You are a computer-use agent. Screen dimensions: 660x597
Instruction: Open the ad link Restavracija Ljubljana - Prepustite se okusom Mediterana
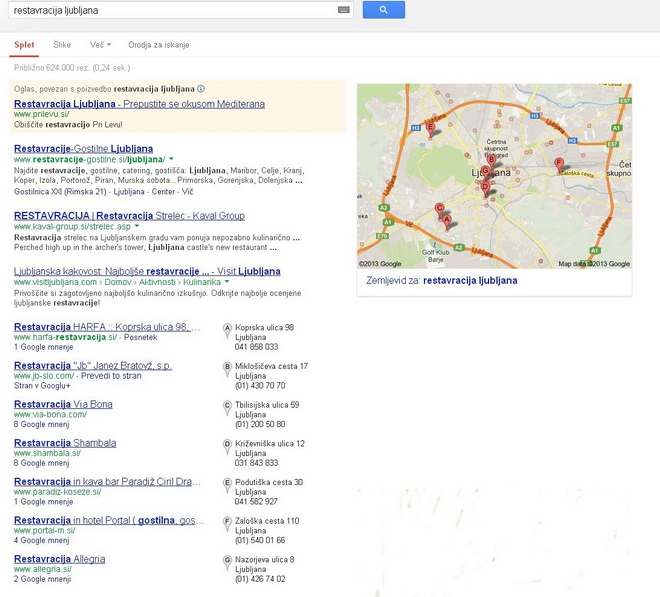[x=139, y=104]
